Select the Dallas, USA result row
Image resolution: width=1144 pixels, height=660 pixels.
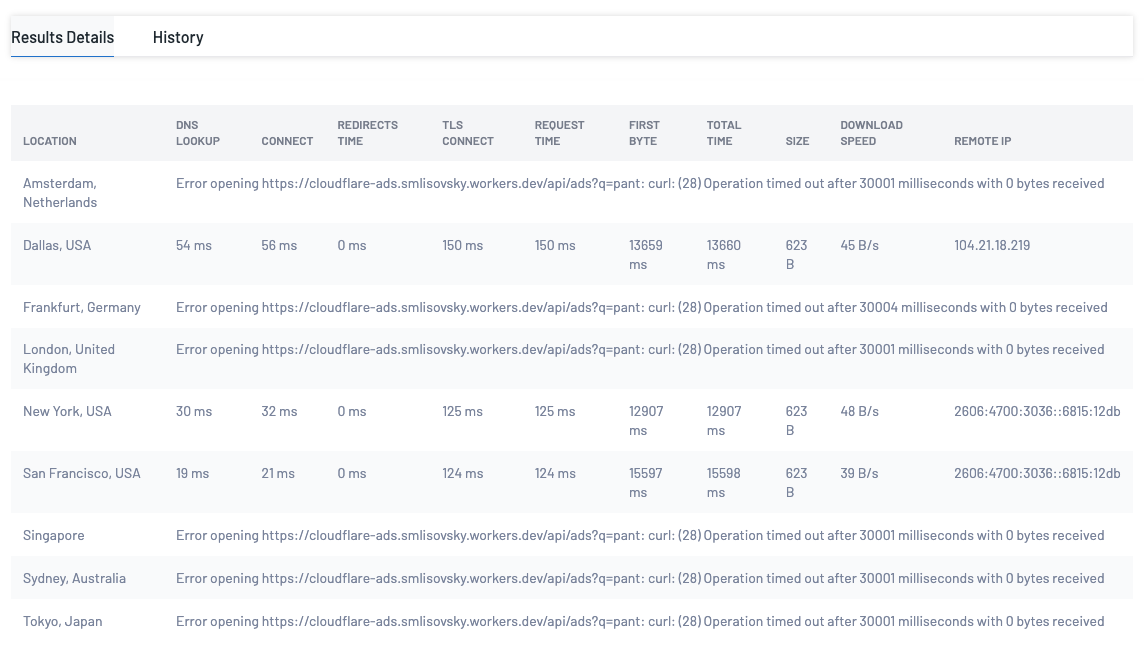(x=57, y=245)
